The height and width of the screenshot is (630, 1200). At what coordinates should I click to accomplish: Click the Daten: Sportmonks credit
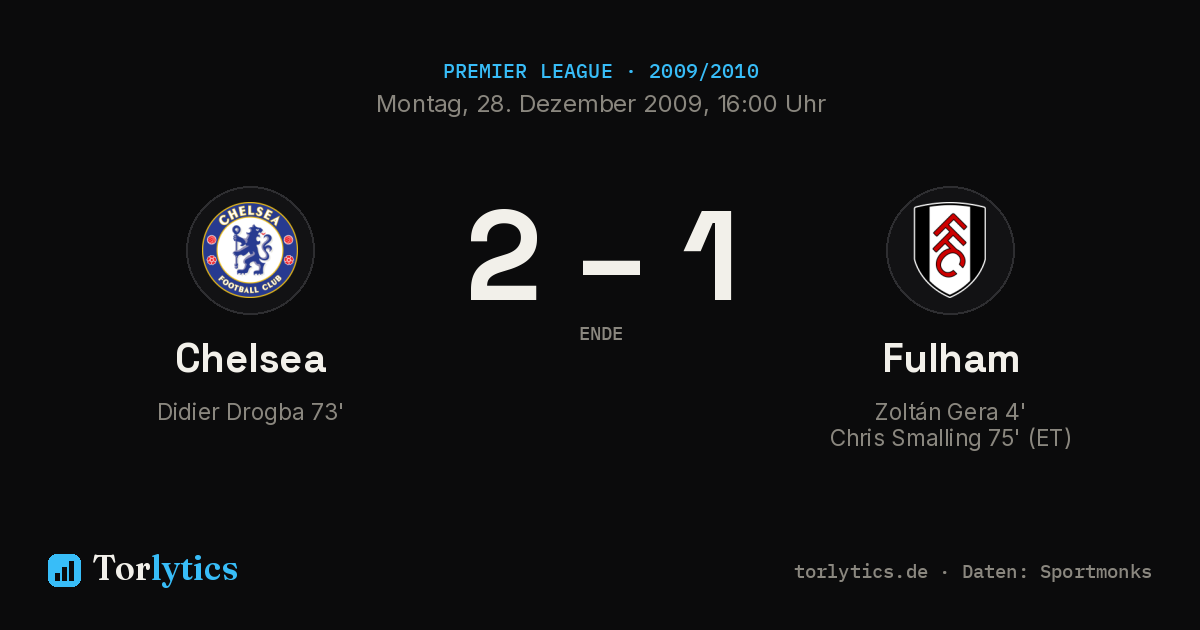[1056, 572]
